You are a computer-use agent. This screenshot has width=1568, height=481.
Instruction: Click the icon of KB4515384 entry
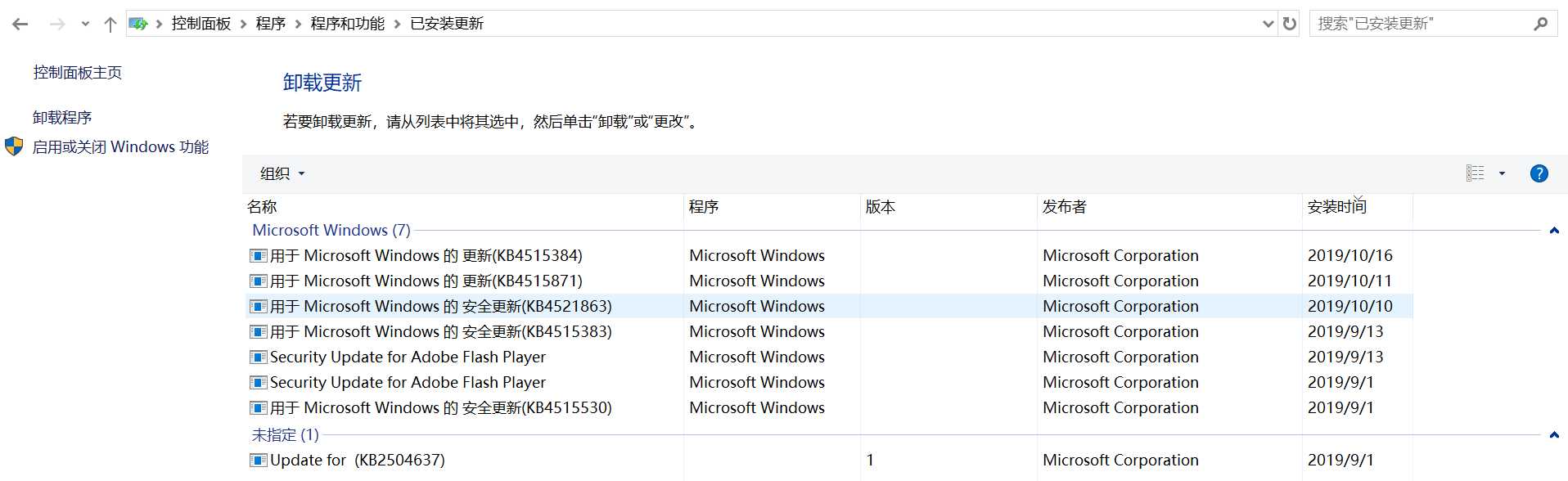coord(259,256)
